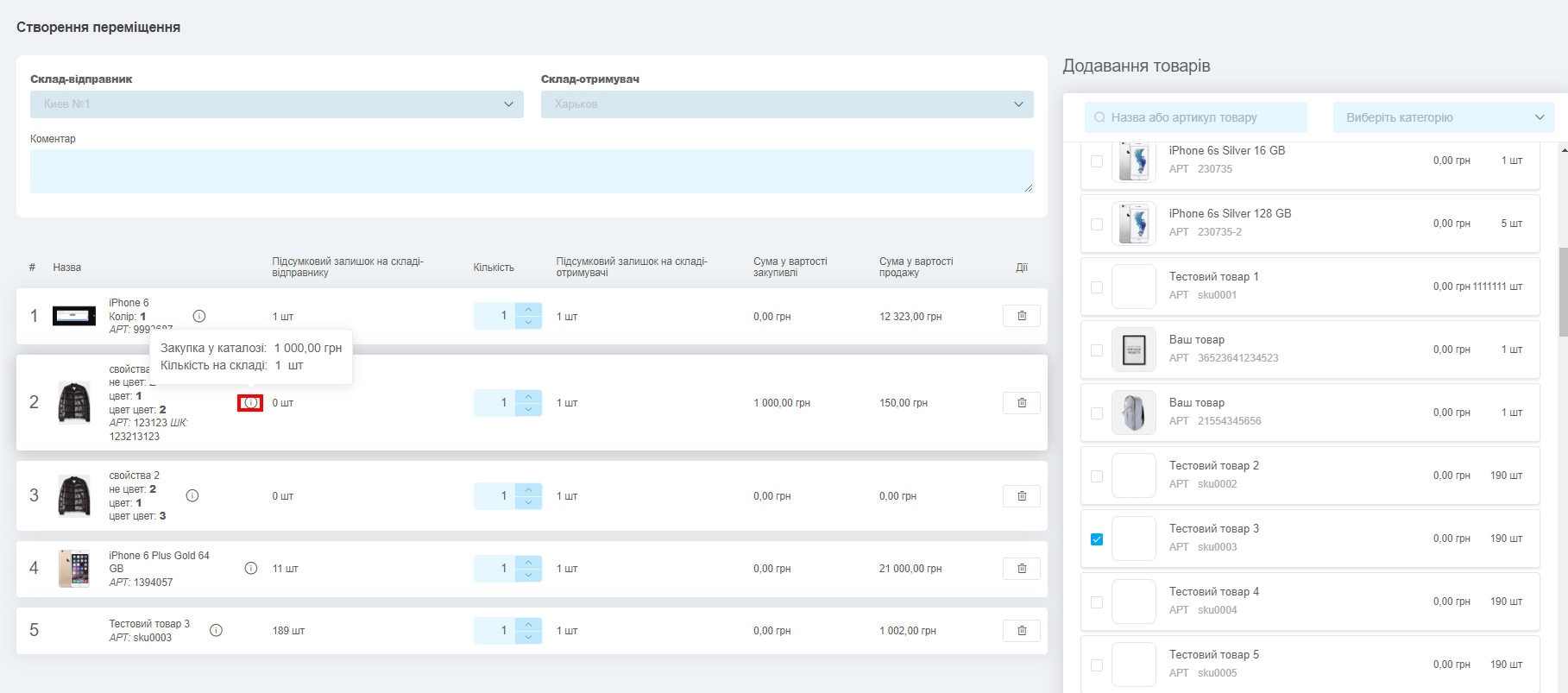Click jacket thumbnail in row 3
Image resolution: width=1568 pixels, height=693 pixels.
(x=74, y=495)
